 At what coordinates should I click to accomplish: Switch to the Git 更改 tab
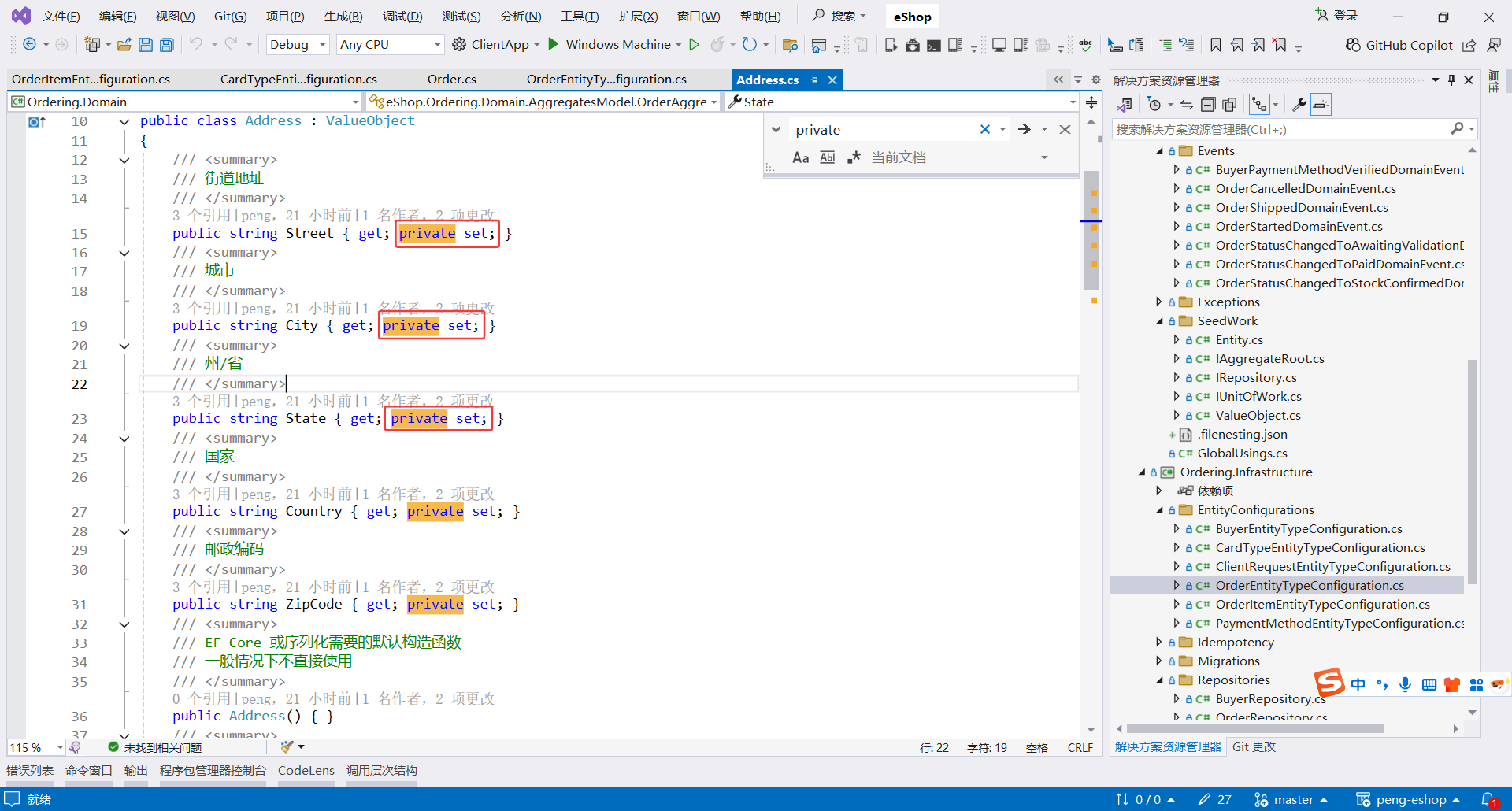point(1254,747)
